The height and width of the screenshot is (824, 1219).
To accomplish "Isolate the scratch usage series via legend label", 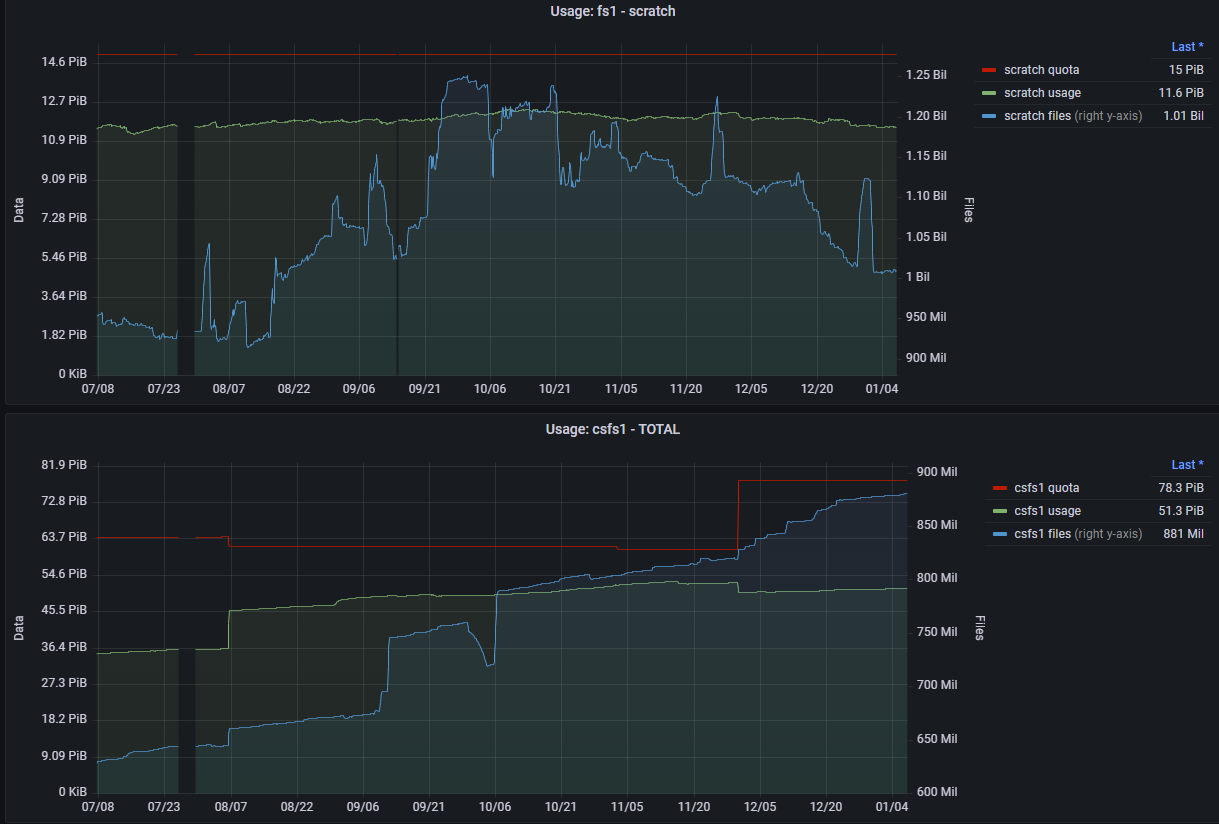I will 1042,93.
